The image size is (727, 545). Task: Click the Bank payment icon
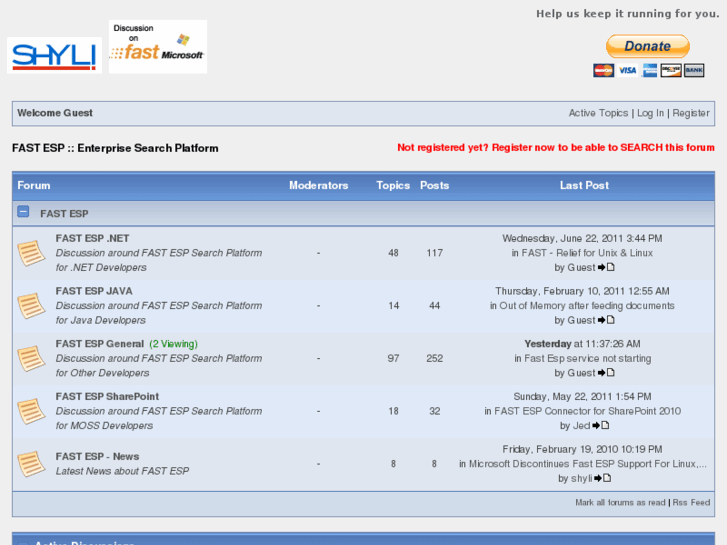(694, 71)
